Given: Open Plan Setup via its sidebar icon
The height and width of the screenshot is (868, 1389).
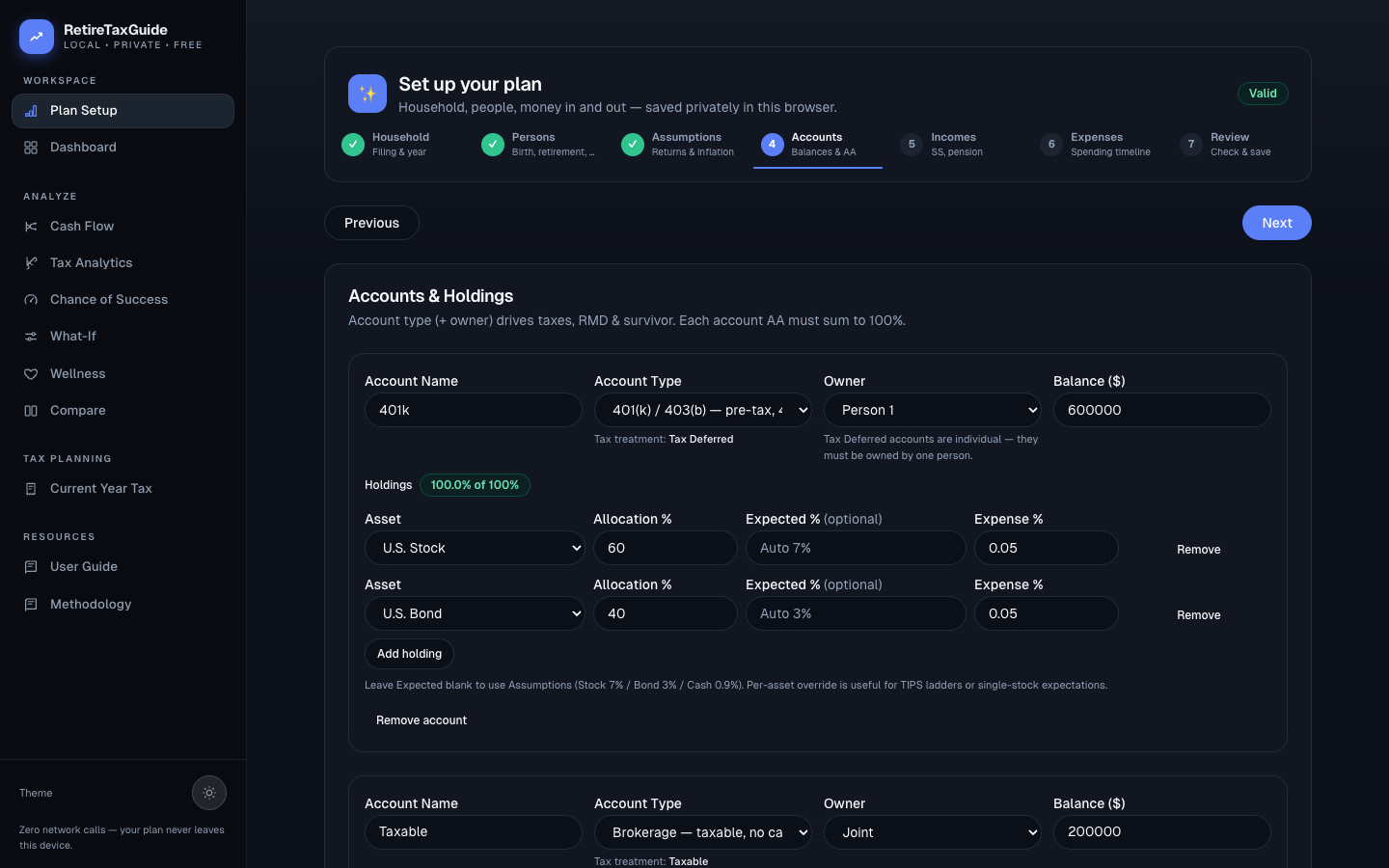Looking at the screenshot, I should 31,111.
